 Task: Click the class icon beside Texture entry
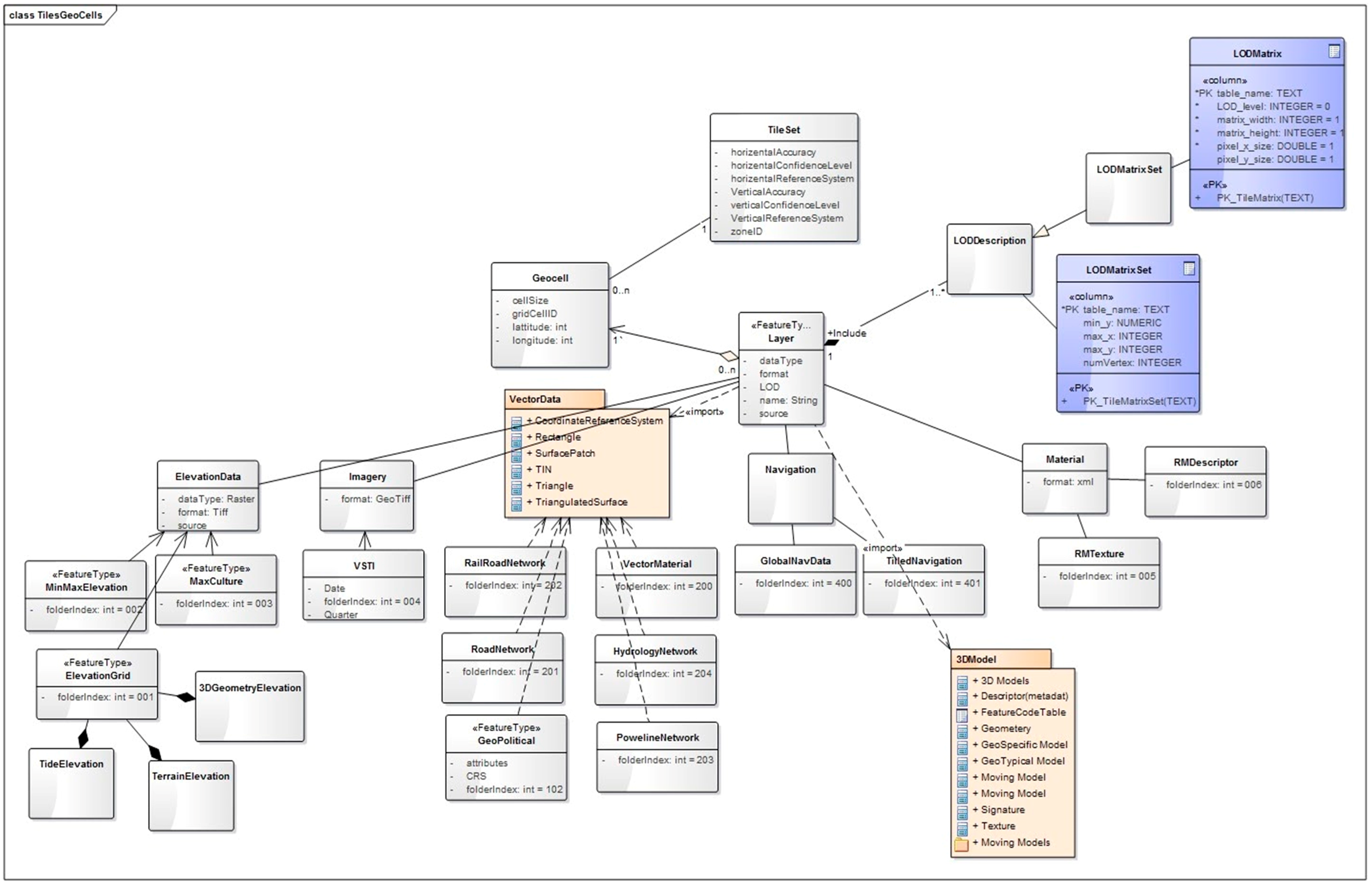click(962, 828)
